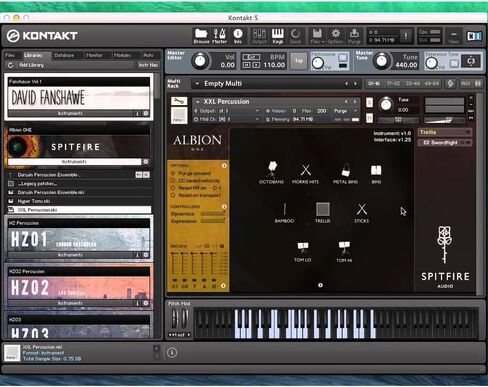Toggle the Metronome On switch

point(343,57)
